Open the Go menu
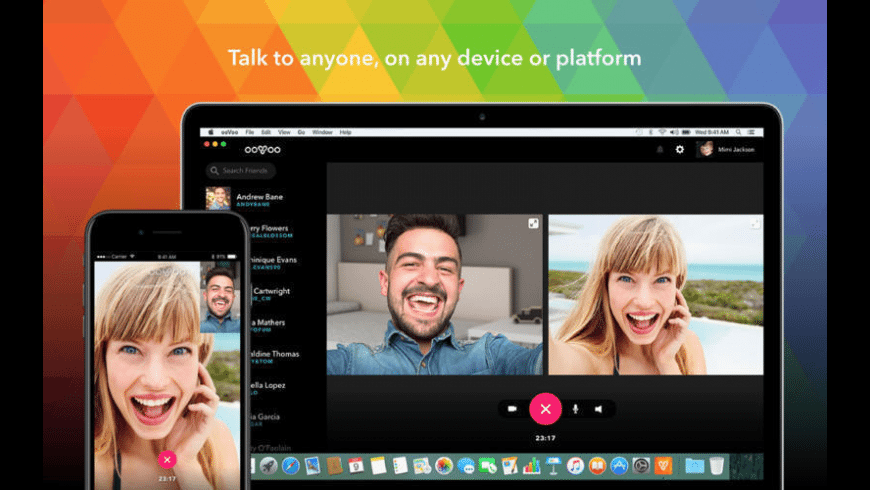The width and height of the screenshot is (870, 490). [x=301, y=133]
